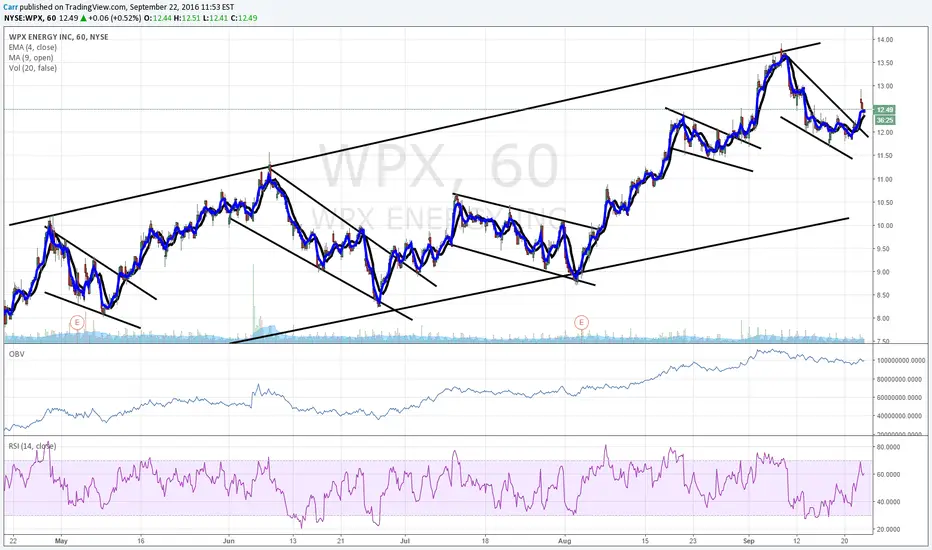
Task: Click the 10.50 price axis label
Action: pyautogui.click(x=884, y=202)
